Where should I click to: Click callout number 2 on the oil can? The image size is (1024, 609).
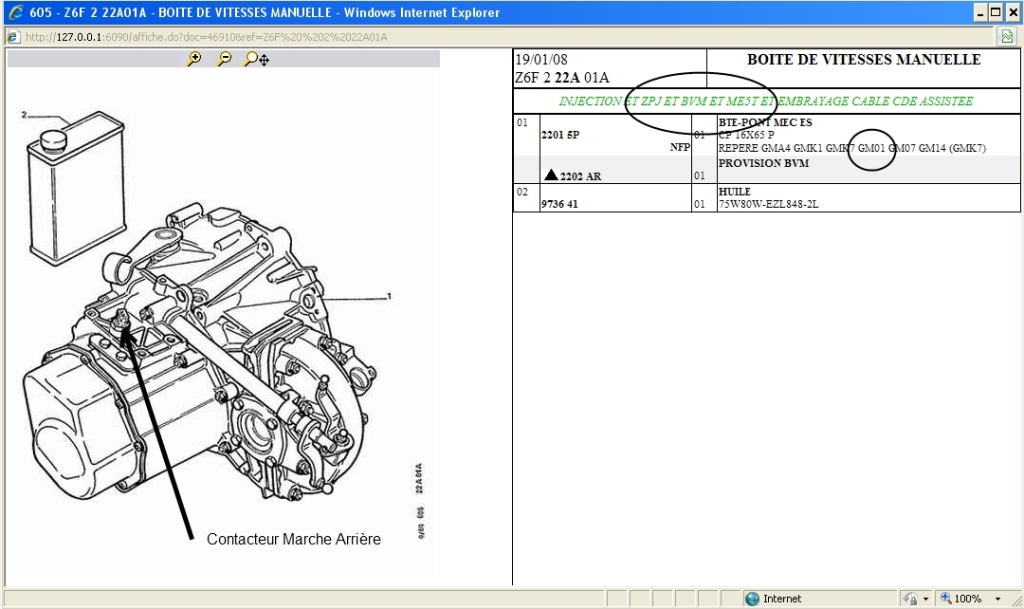(23, 114)
